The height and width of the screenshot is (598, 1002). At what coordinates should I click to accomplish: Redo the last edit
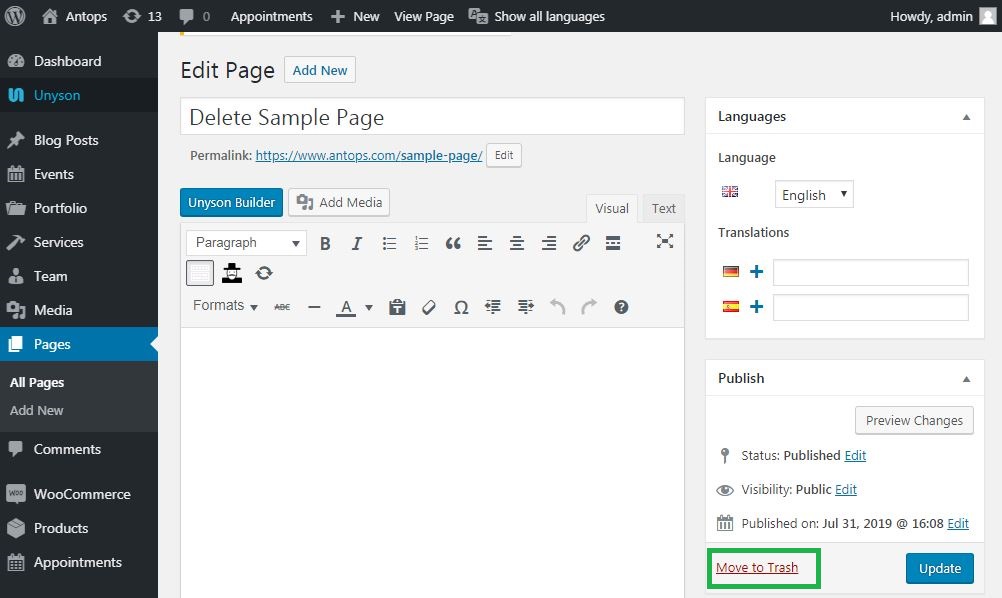589,307
